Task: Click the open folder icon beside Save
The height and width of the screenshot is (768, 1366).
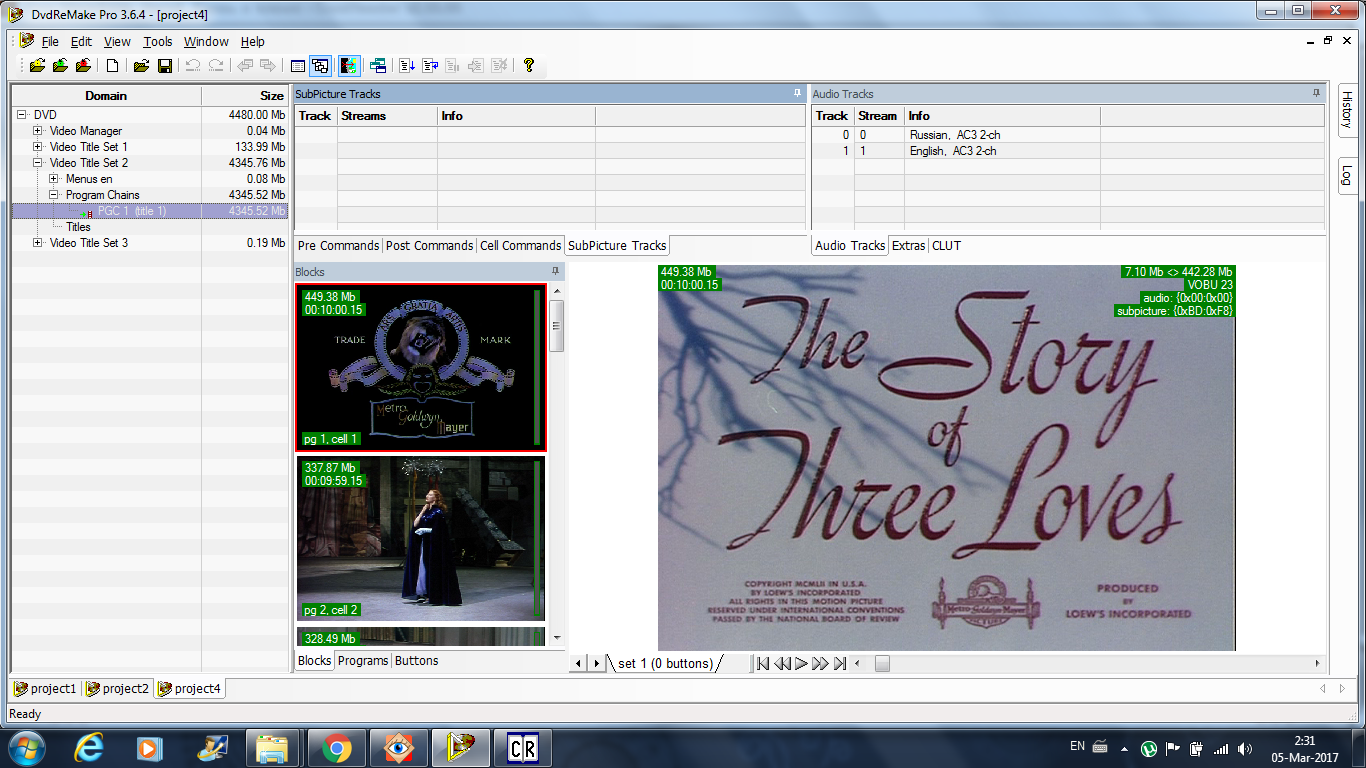Action: coord(141,66)
